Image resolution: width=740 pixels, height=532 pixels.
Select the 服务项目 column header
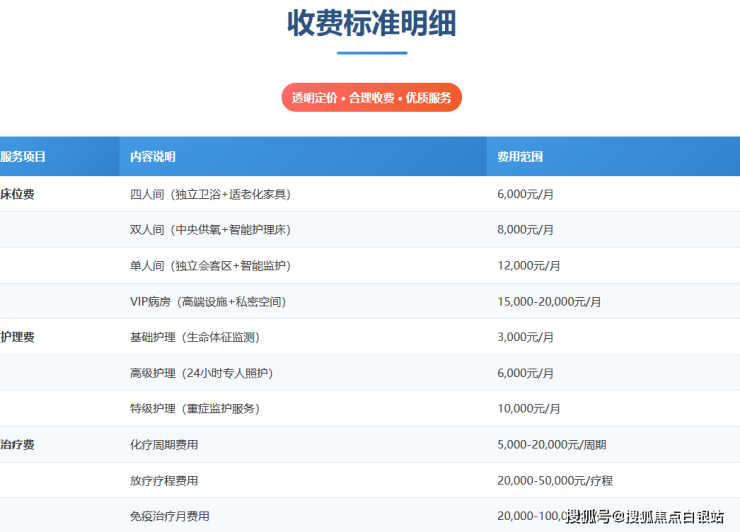pyautogui.click(x=24, y=157)
